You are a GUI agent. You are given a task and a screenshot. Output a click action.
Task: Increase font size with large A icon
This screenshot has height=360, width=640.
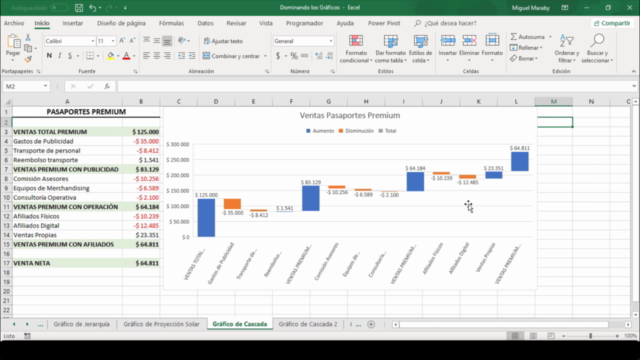[122, 41]
